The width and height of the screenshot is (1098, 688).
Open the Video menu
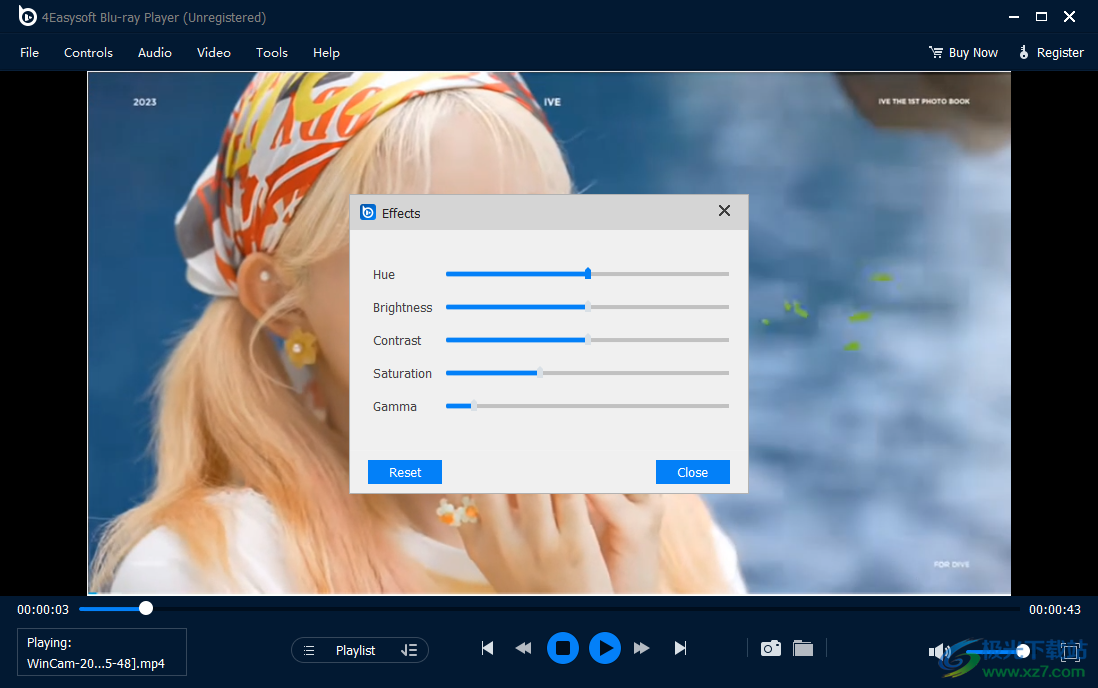[x=213, y=52]
